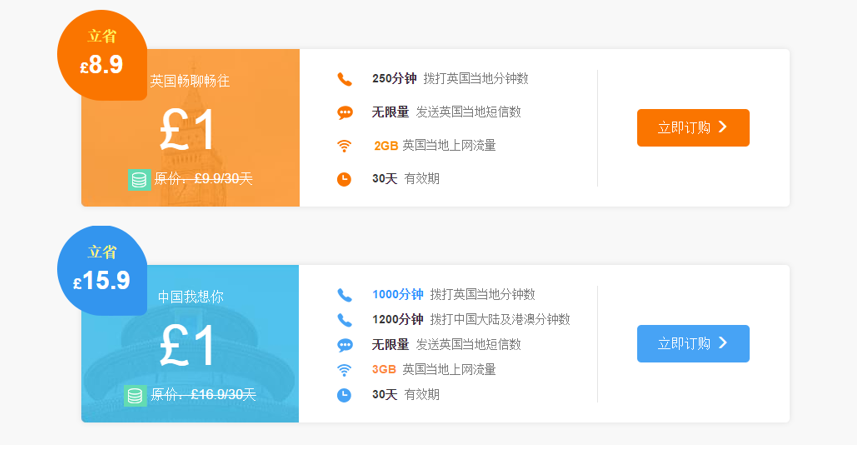Viewport: 857px width, 462px height.
Task: Click the blue phone icon beside 1000分钟
Action: tap(344, 295)
